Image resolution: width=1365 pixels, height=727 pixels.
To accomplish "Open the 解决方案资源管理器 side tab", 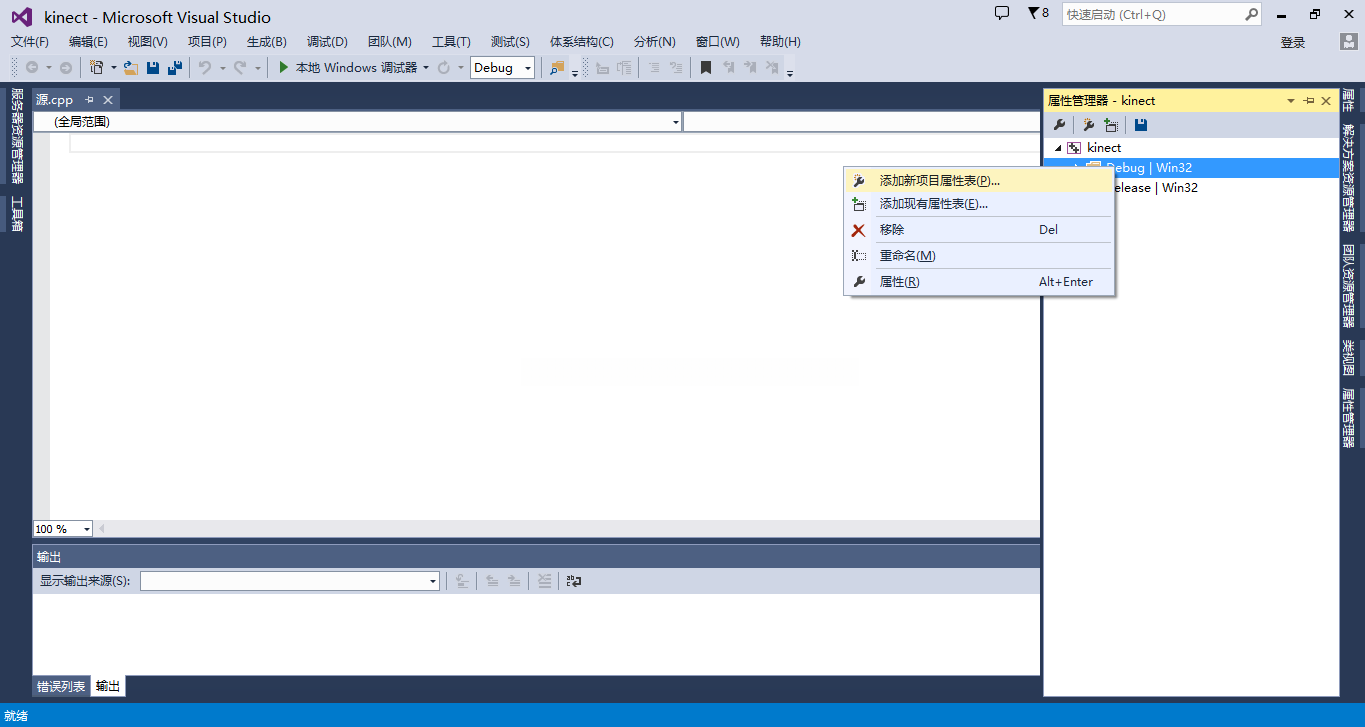I will point(1349,178).
